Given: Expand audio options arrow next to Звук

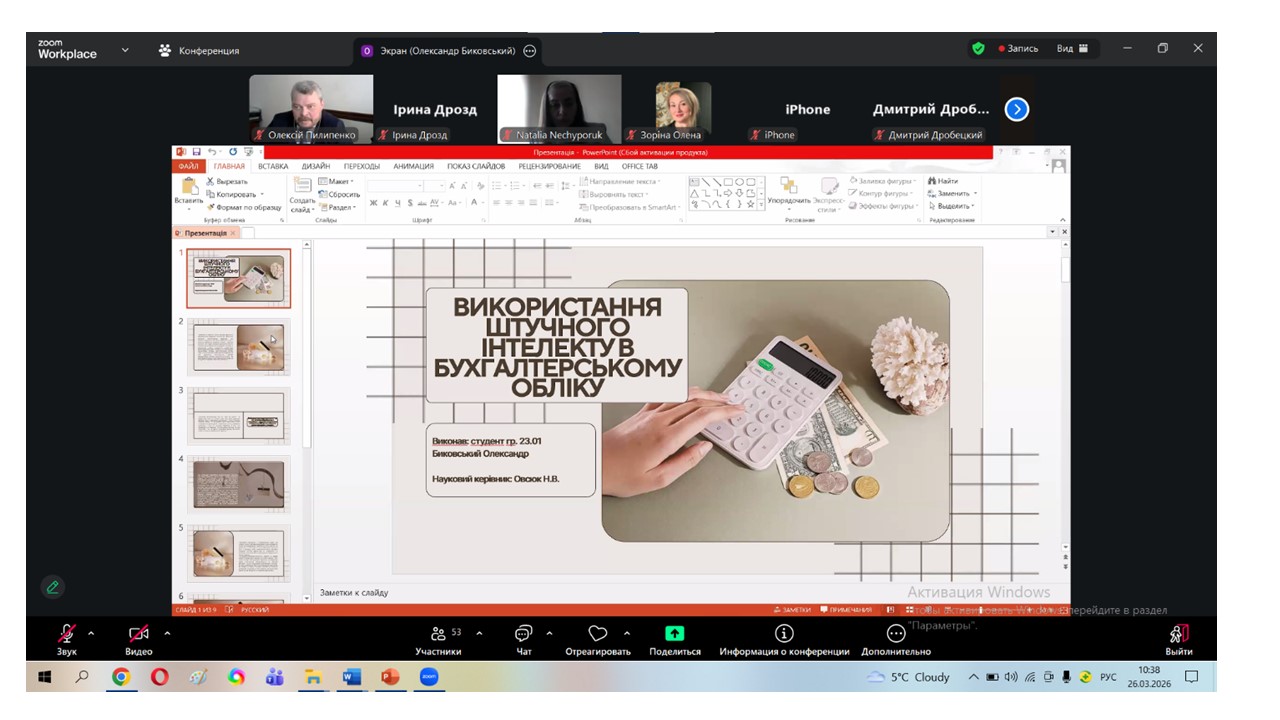Looking at the screenshot, I should (91, 633).
